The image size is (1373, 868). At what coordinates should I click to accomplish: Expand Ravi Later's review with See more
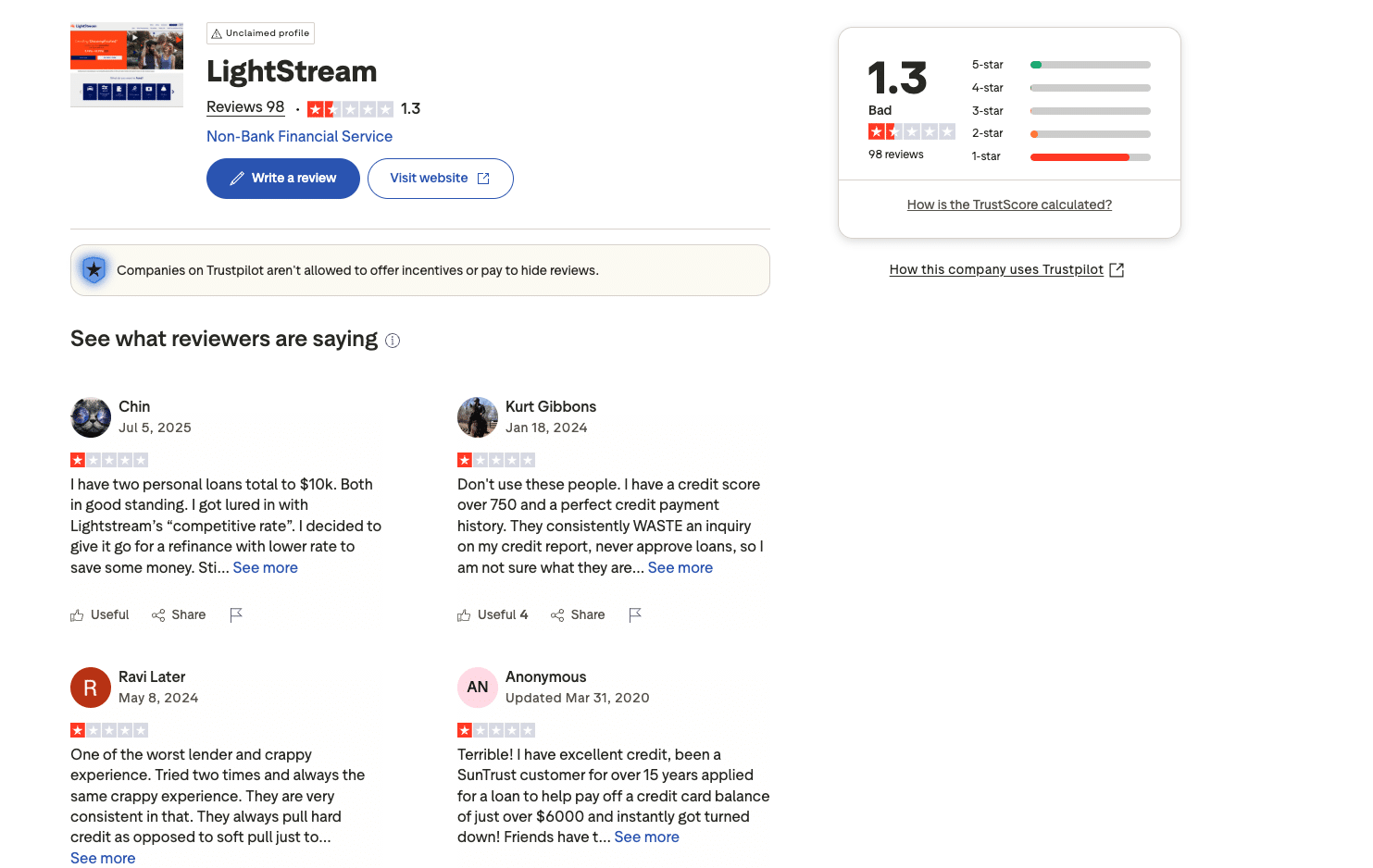coord(102,858)
